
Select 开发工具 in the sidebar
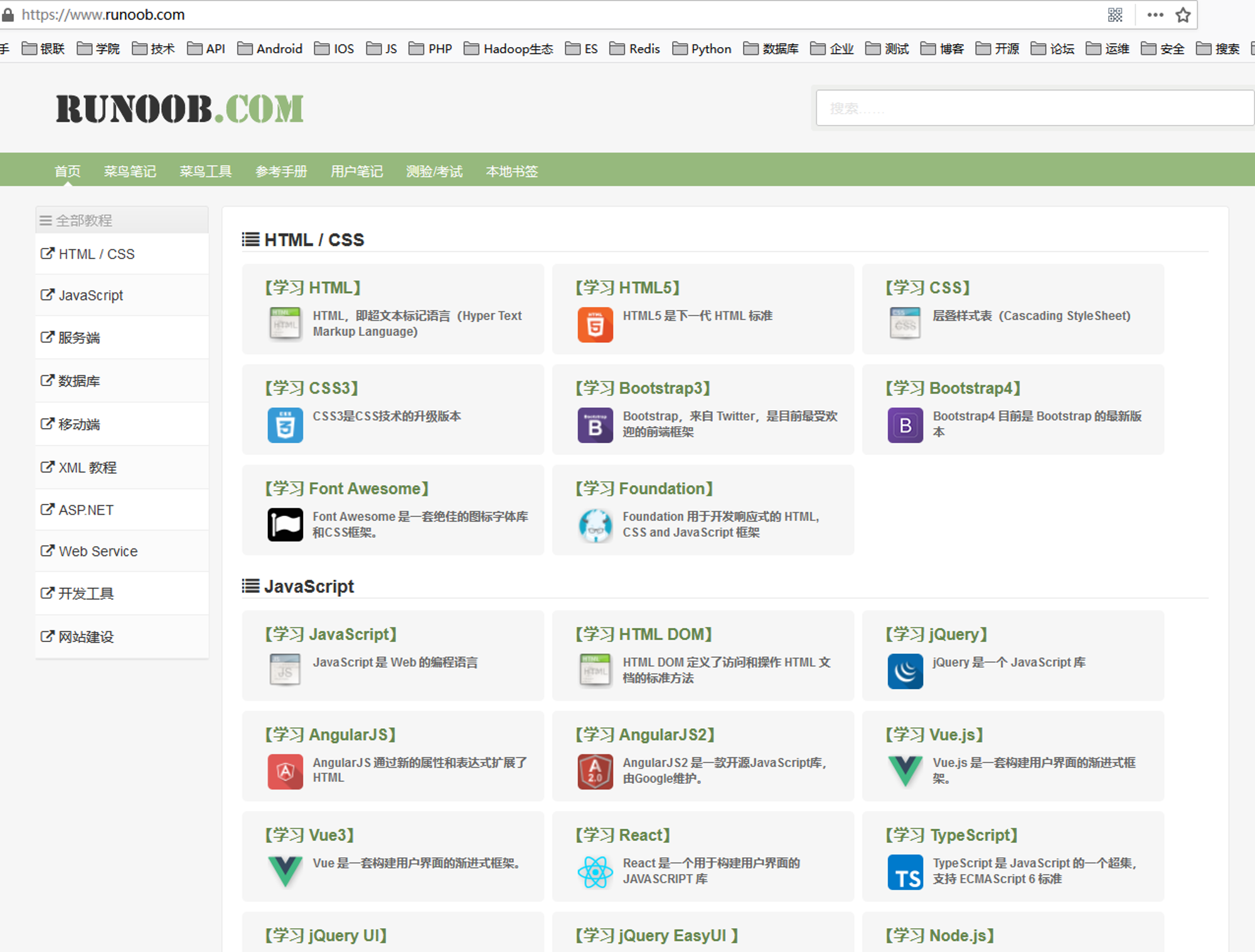point(122,594)
